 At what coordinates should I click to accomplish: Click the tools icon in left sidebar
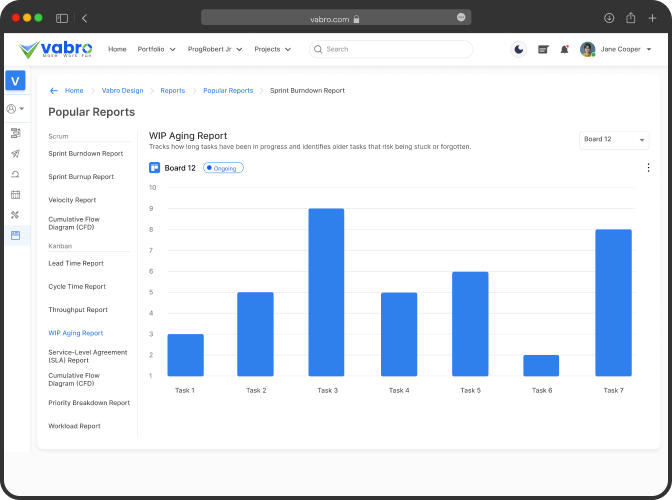[15, 215]
